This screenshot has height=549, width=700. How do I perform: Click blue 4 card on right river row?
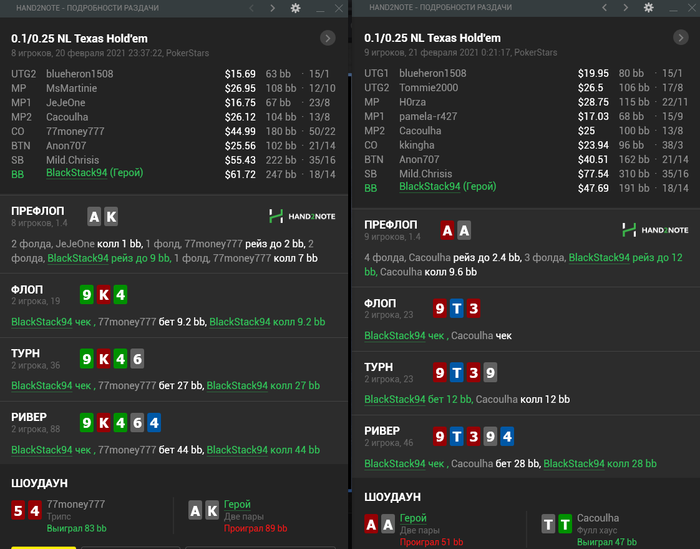[507, 437]
